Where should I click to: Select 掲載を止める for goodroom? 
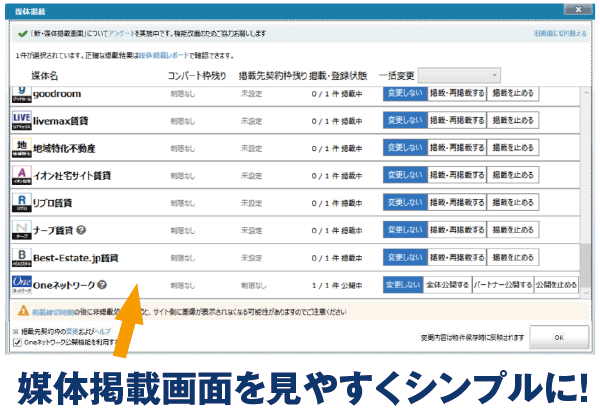[513, 93]
